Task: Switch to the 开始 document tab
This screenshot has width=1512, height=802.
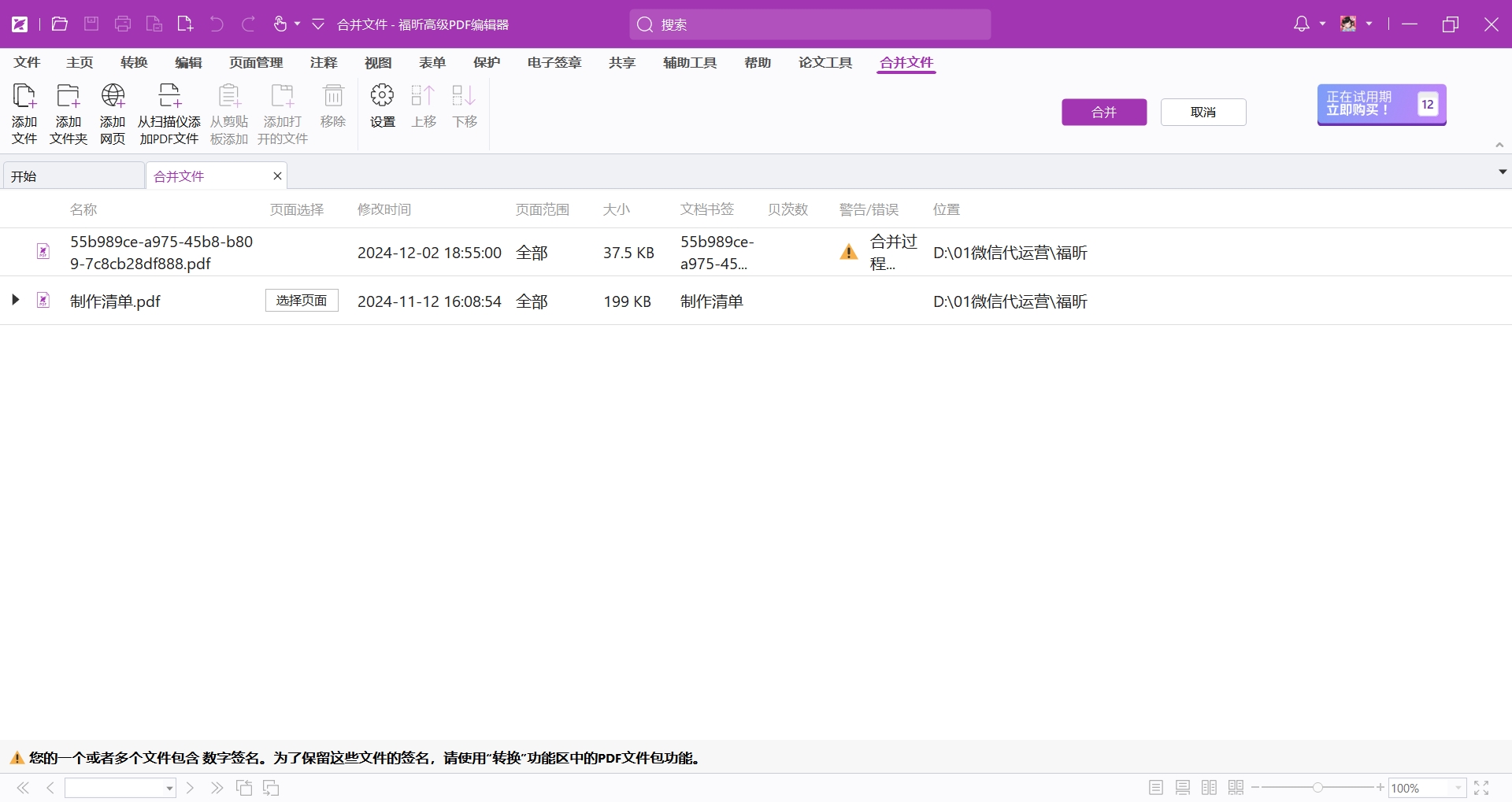Action: [x=73, y=176]
